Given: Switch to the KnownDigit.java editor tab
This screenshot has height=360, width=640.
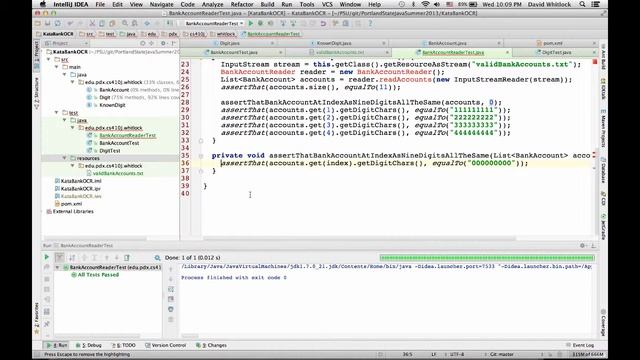Looking at the screenshot, I should tap(334, 43).
